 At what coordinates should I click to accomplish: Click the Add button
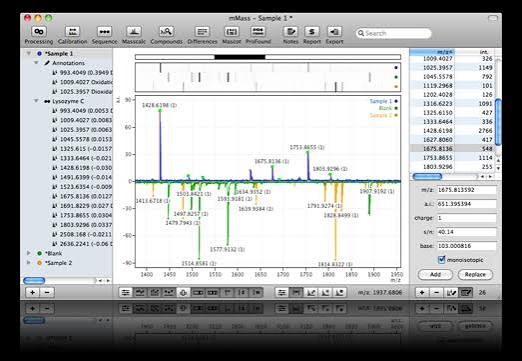(x=435, y=274)
